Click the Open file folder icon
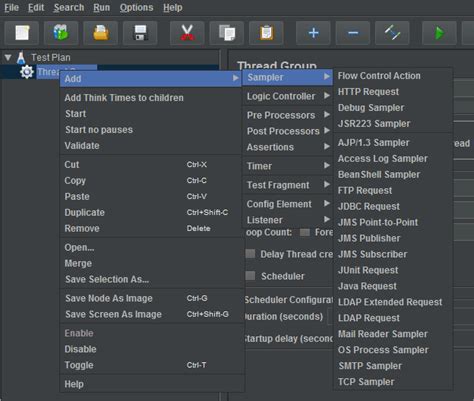This screenshot has height=401, width=474. (x=101, y=33)
